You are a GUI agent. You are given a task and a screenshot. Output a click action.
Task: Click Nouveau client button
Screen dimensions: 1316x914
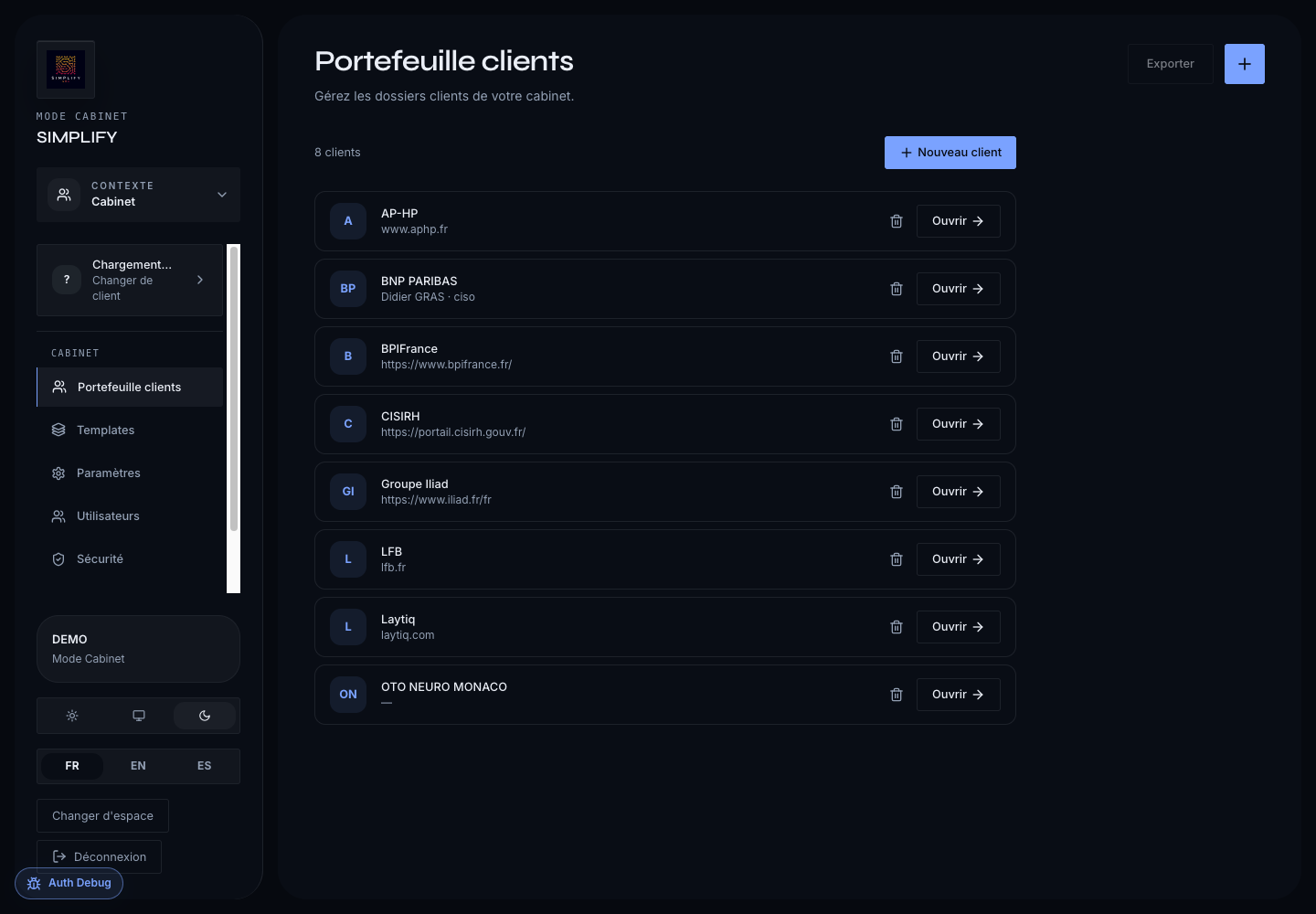coord(950,153)
